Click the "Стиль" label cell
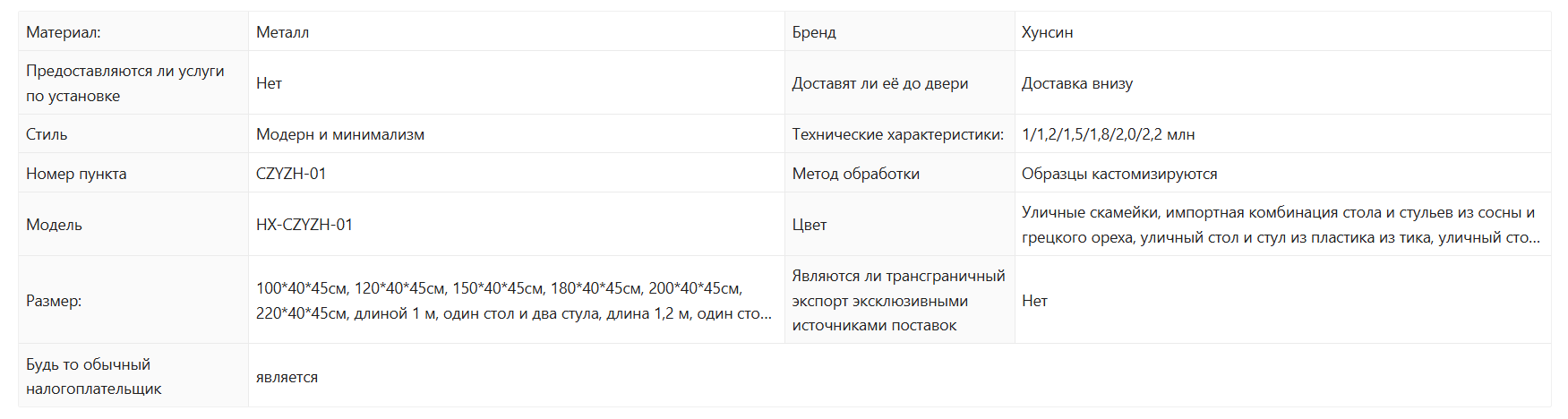Viewport: 1568px width, 419px height. tap(47, 134)
